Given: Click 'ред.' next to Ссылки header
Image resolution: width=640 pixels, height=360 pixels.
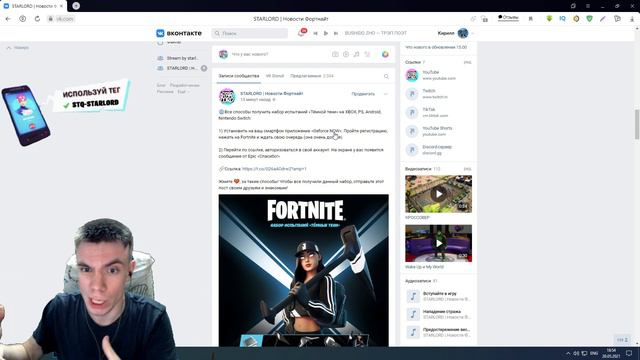Looking at the screenshot, I should pos(467,62).
